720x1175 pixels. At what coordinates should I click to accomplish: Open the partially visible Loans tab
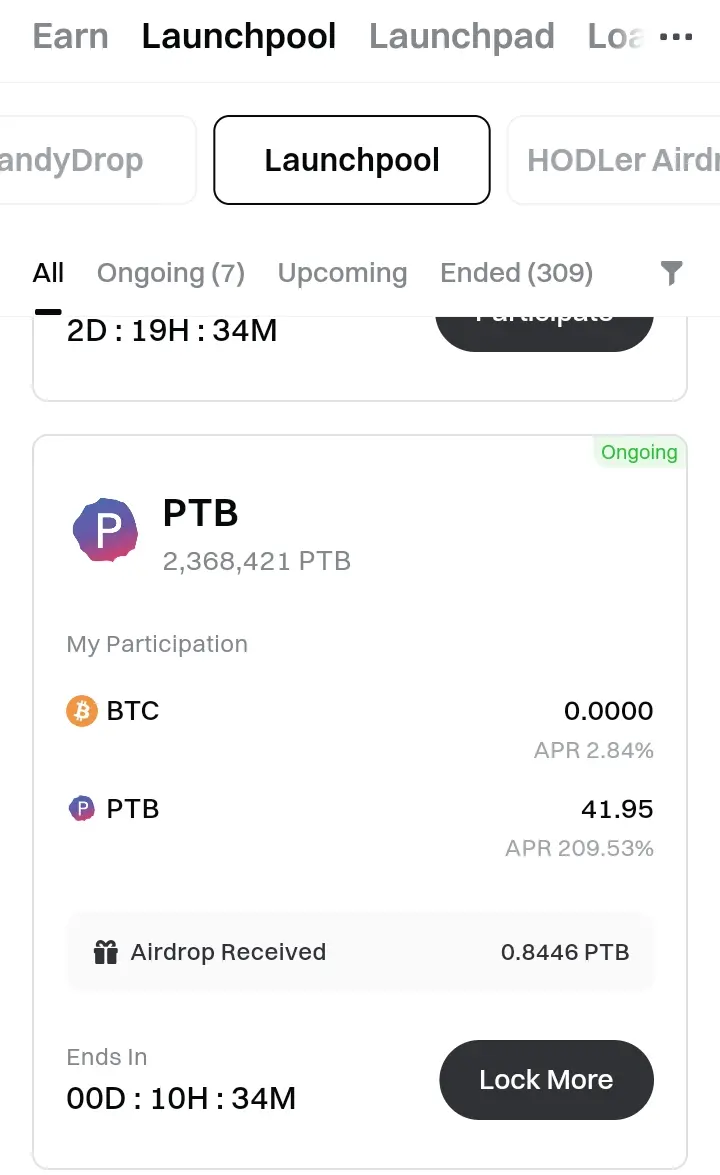click(x=616, y=36)
